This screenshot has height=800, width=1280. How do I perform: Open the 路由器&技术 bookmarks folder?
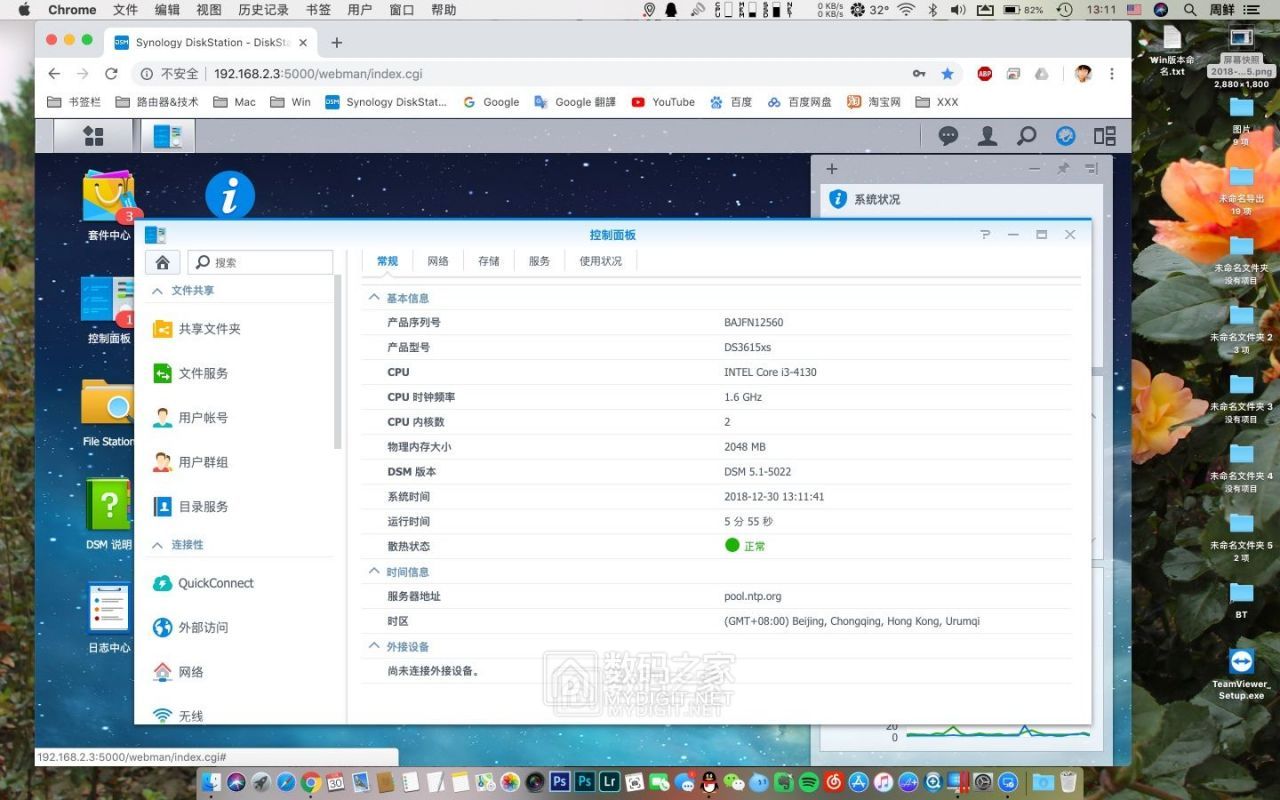point(157,102)
